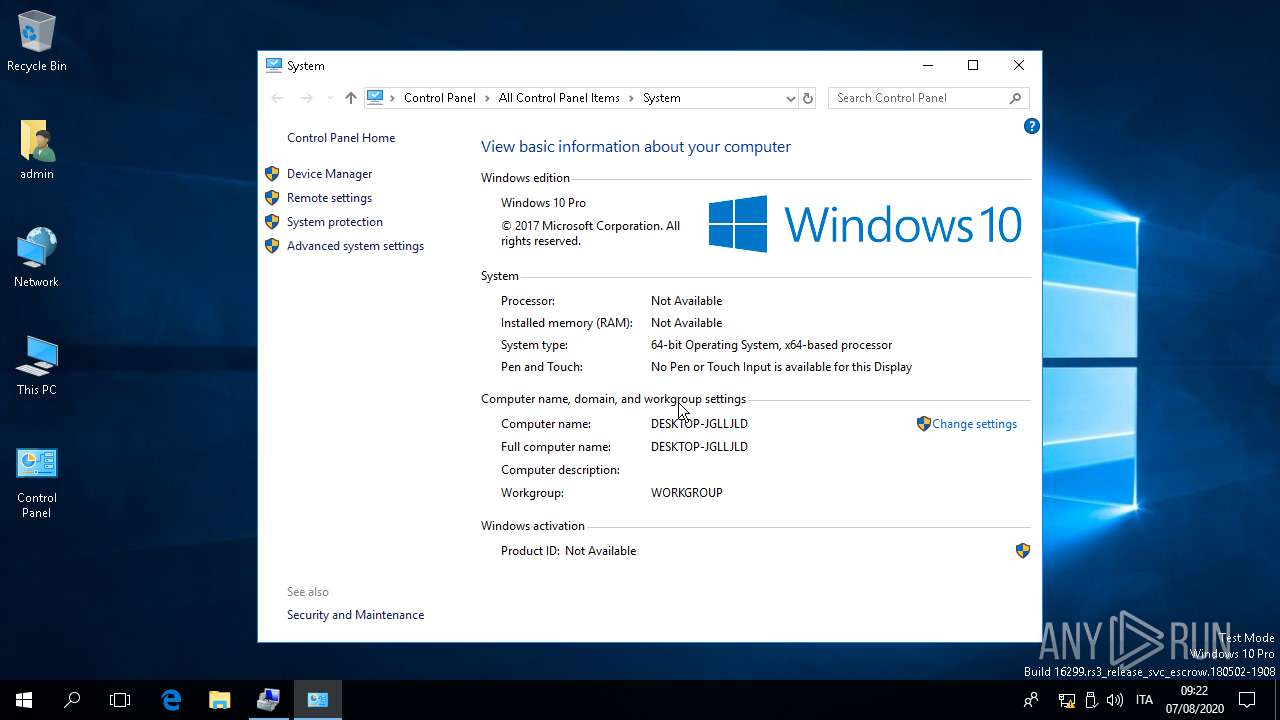Image resolution: width=1280 pixels, height=720 pixels.
Task: Click the taskbar clock 09:22
Action: [x=1194, y=700]
